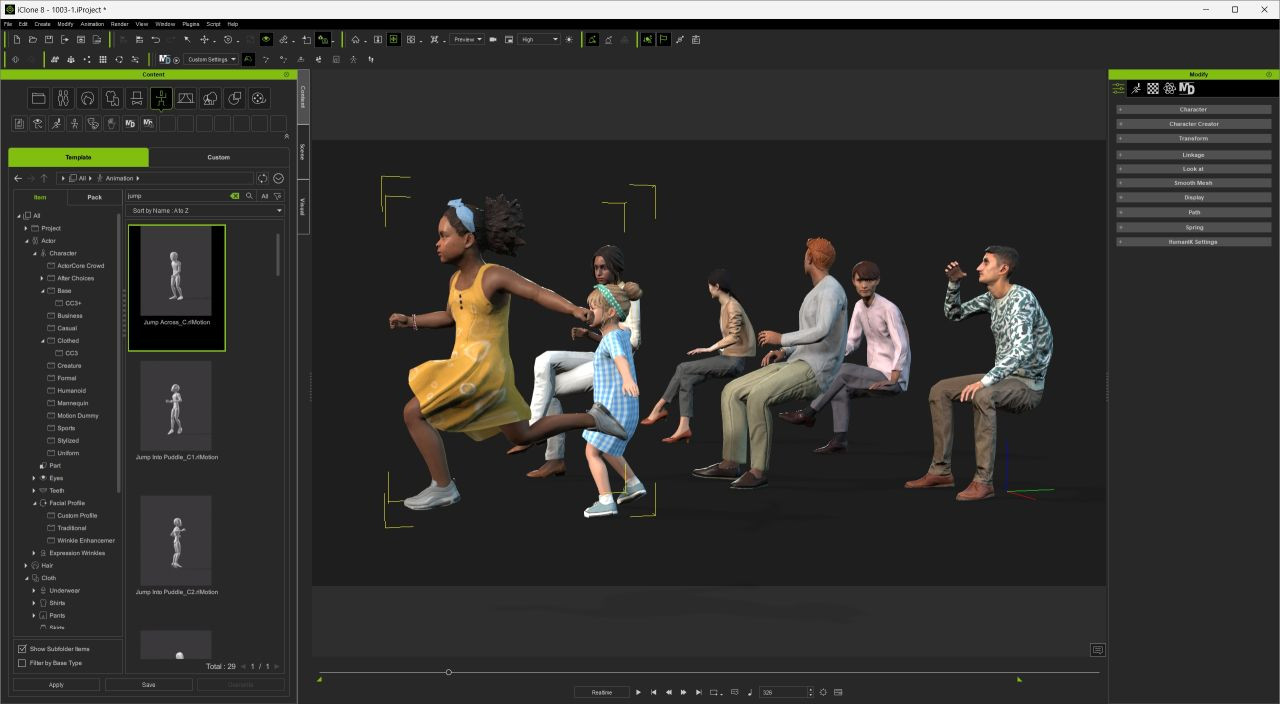Click the timeline playhead scrubber handle

tap(448, 672)
